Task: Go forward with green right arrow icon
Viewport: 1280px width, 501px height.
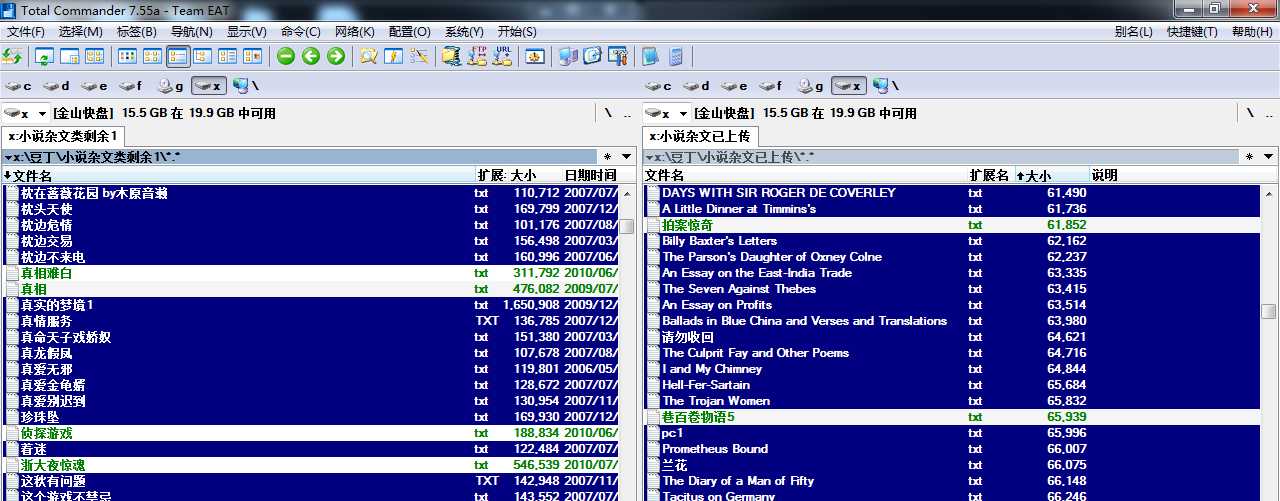Action: (x=336, y=56)
